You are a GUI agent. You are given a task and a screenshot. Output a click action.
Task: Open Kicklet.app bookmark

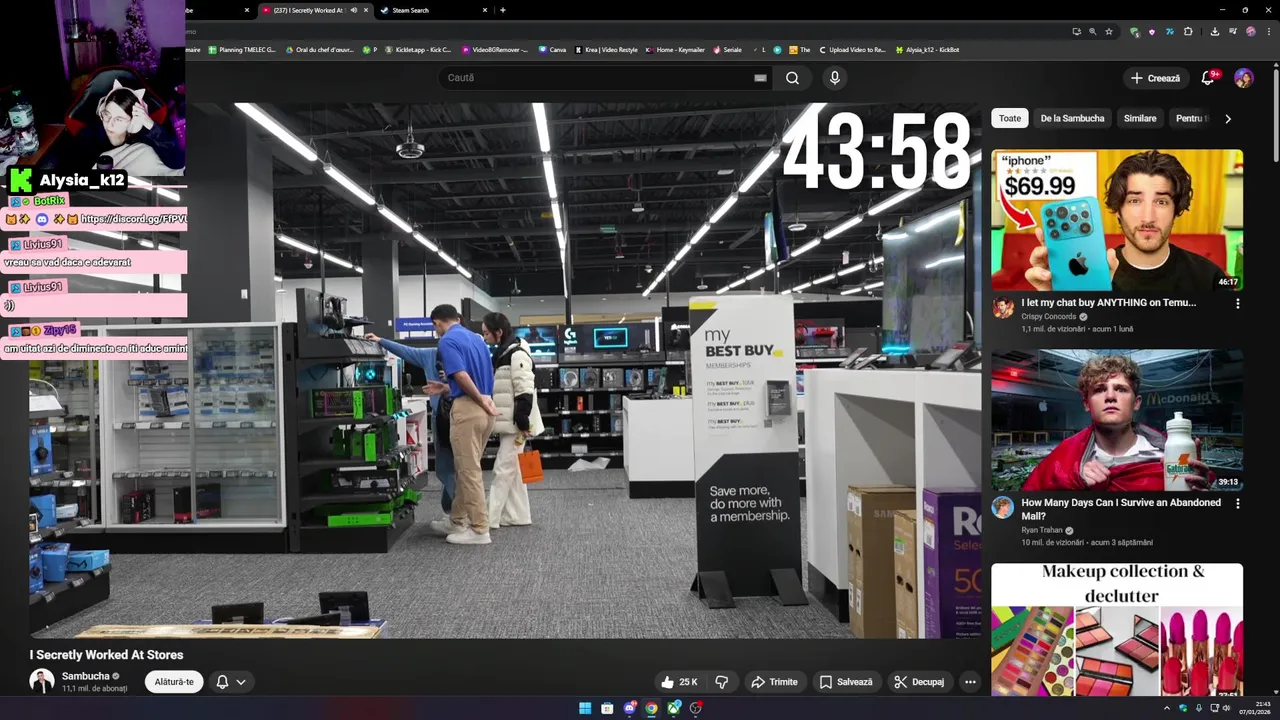(418, 49)
